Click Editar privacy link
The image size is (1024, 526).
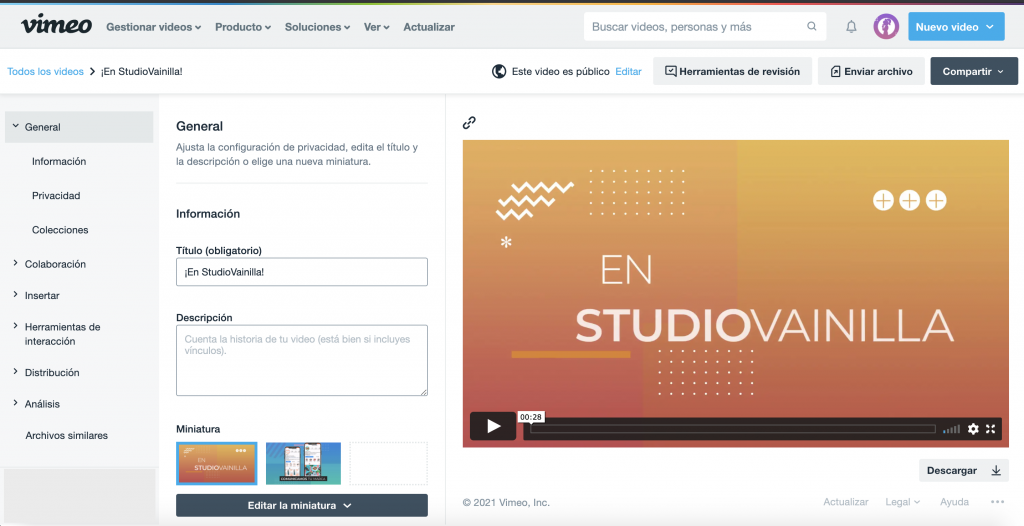628,71
